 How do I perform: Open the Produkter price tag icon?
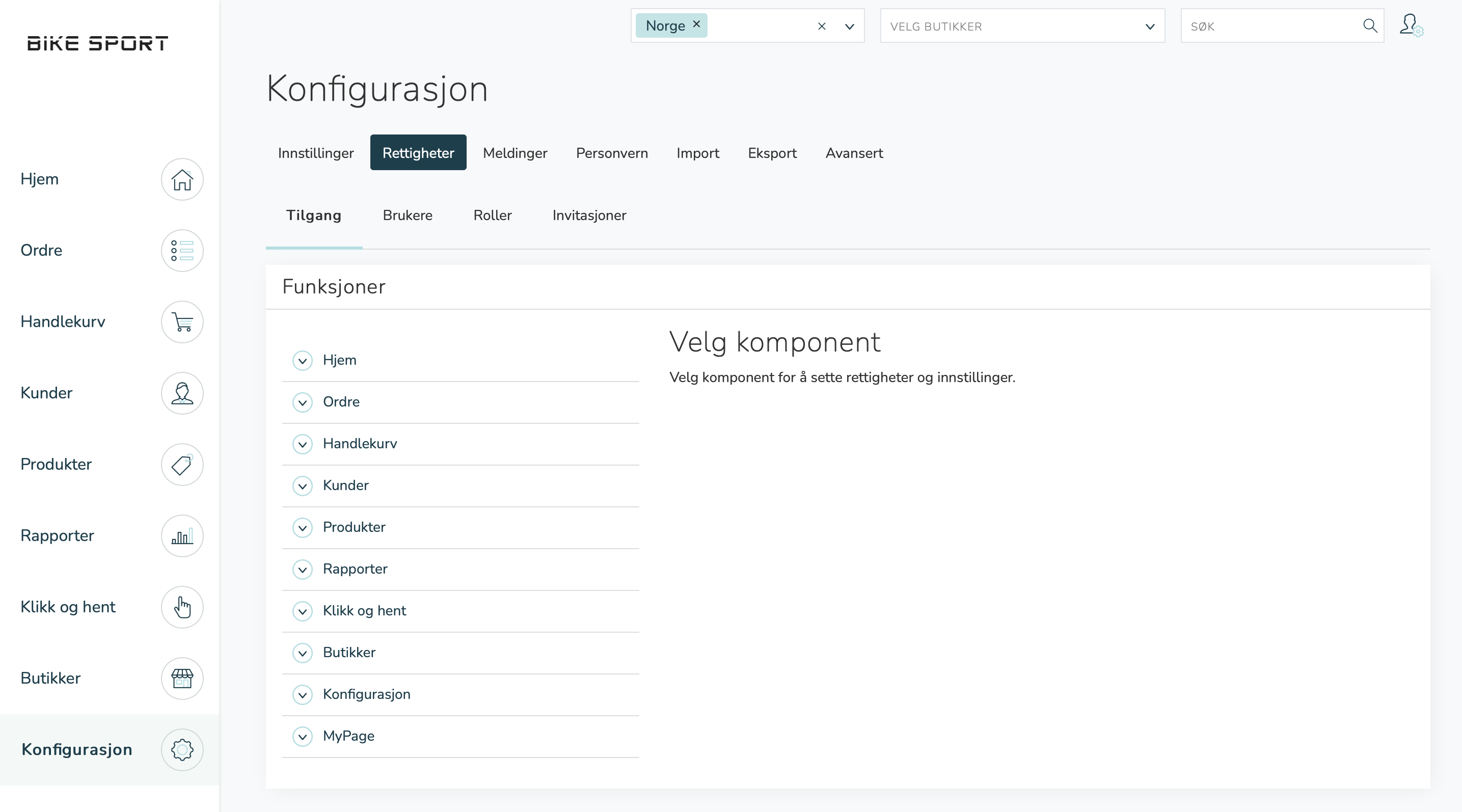tap(182, 464)
